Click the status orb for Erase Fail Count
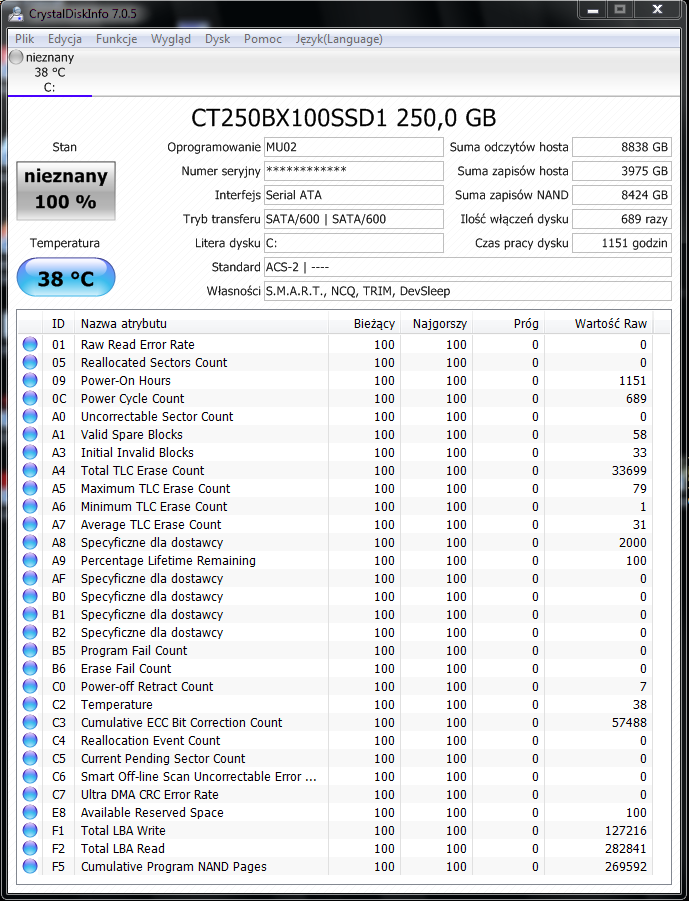The image size is (689, 901). click(x=30, y=668)
